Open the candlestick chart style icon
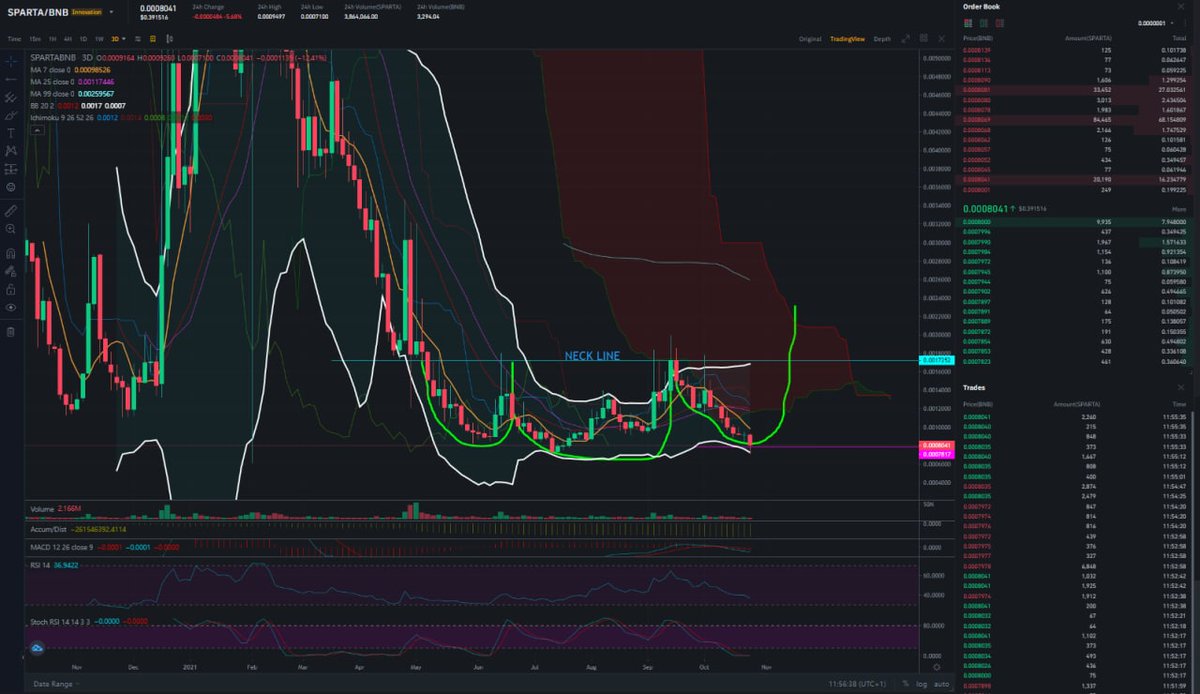This screenshot has height=694, width=1200. [x=169, y=39]
